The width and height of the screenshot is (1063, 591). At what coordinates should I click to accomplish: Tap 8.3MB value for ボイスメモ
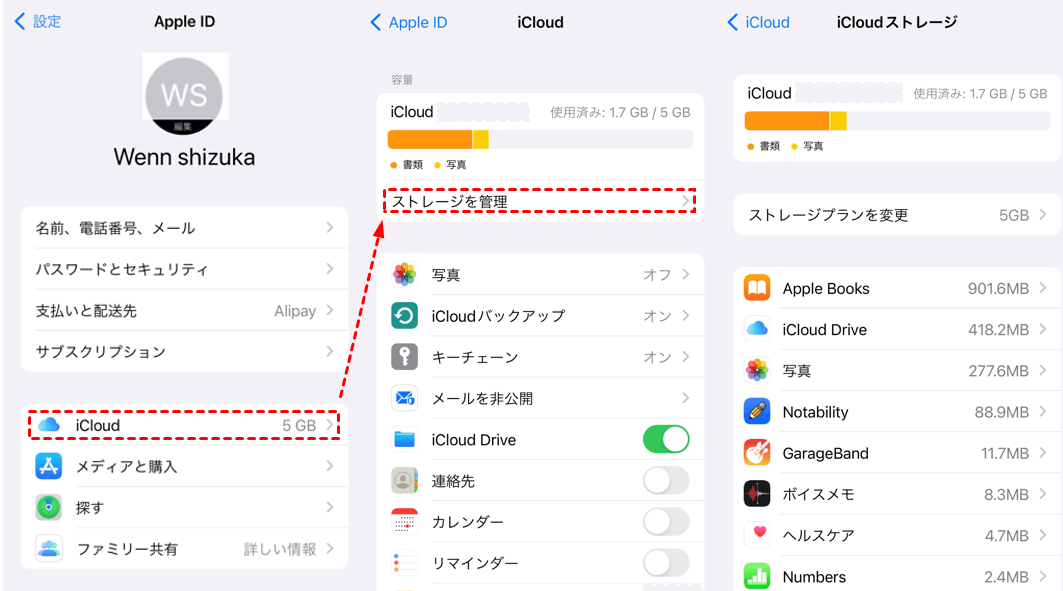[x=1006, y=495]
